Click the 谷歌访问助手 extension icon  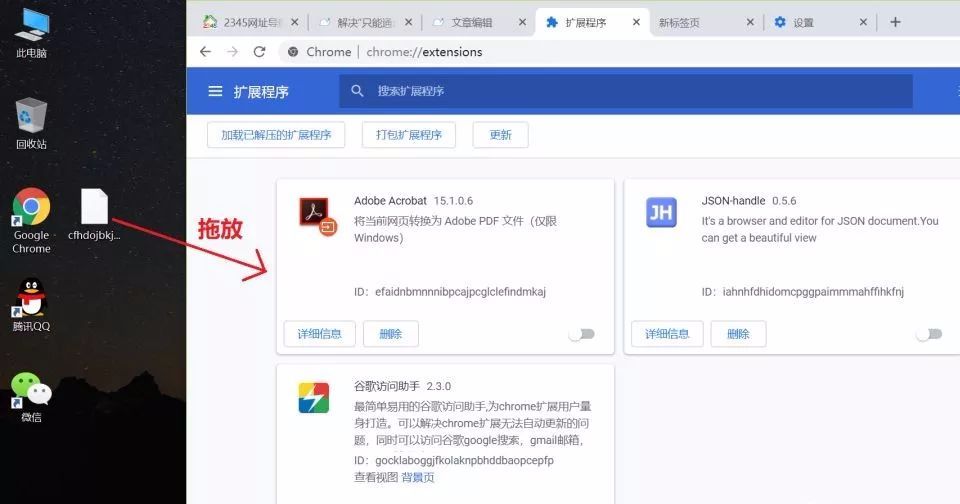[x=313, y=397]
